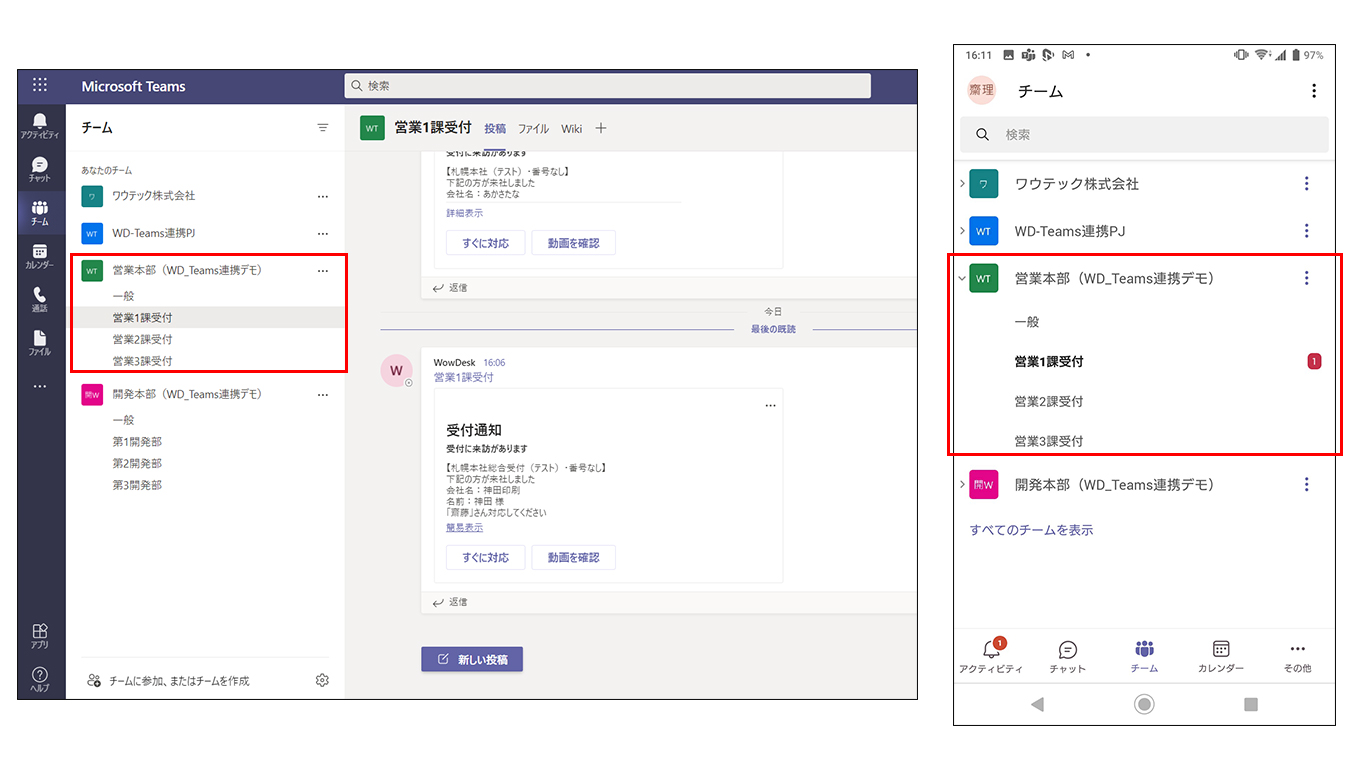Collapse 営業本部 team chevron on mobile
1366x768 pixels.
(962, 278)
